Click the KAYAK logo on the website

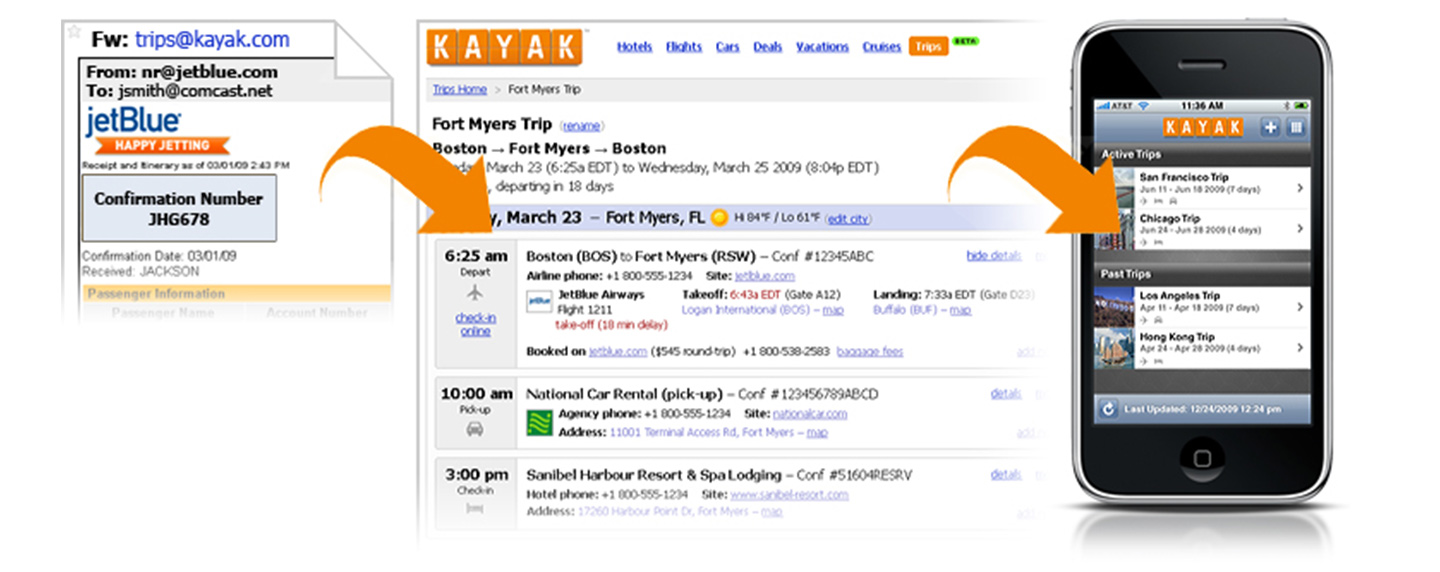(x=504, y=47)
